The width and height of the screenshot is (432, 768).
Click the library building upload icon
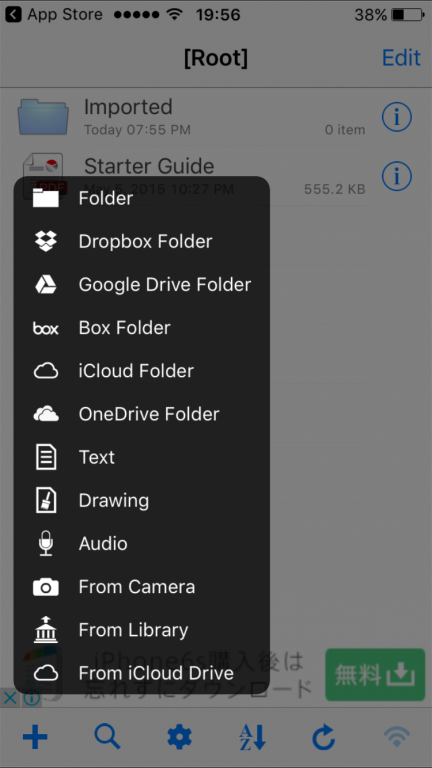pos(46,630)
